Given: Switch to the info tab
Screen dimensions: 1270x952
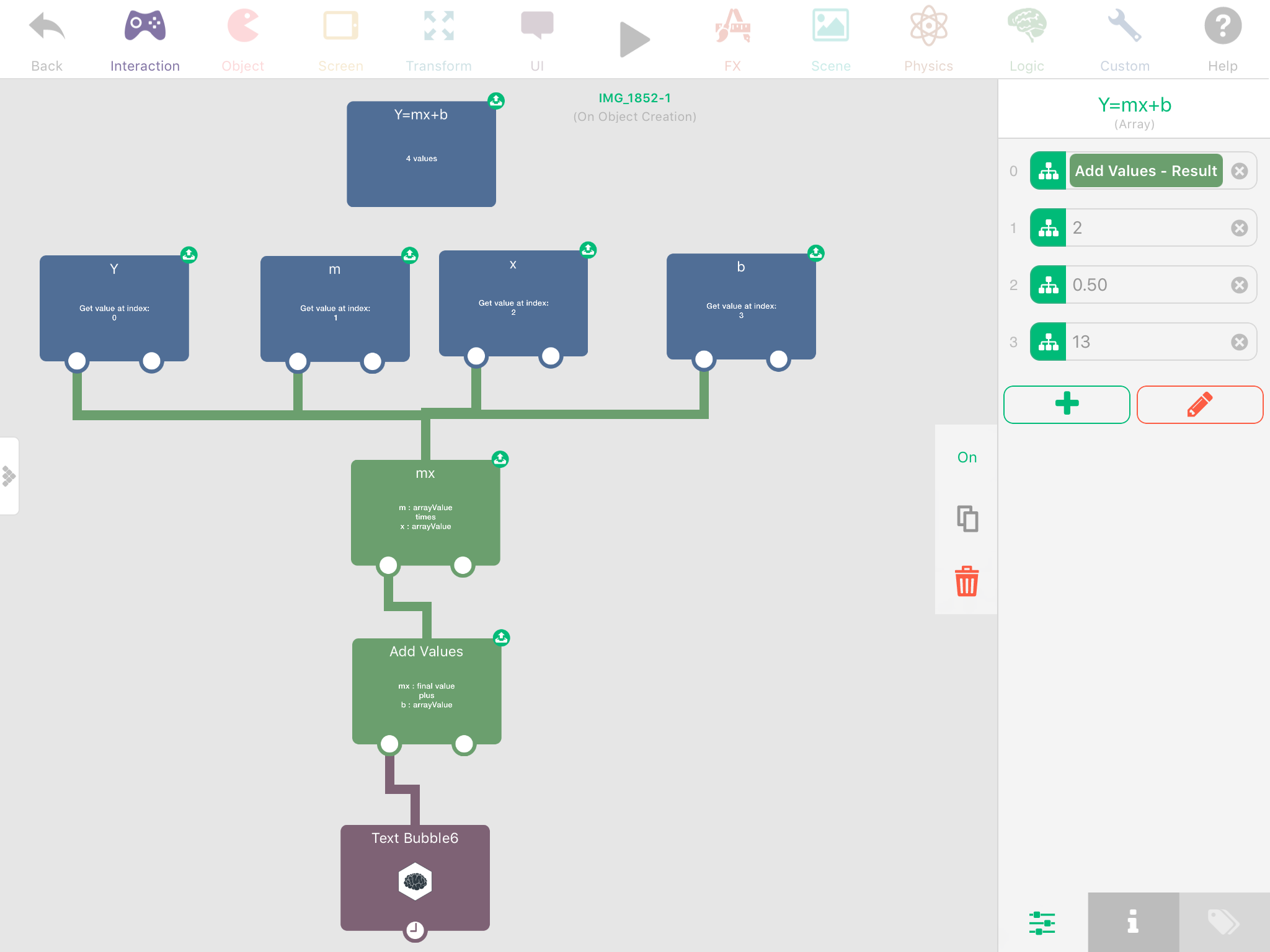Looking at the screenshot, I should click(1133, 922).
